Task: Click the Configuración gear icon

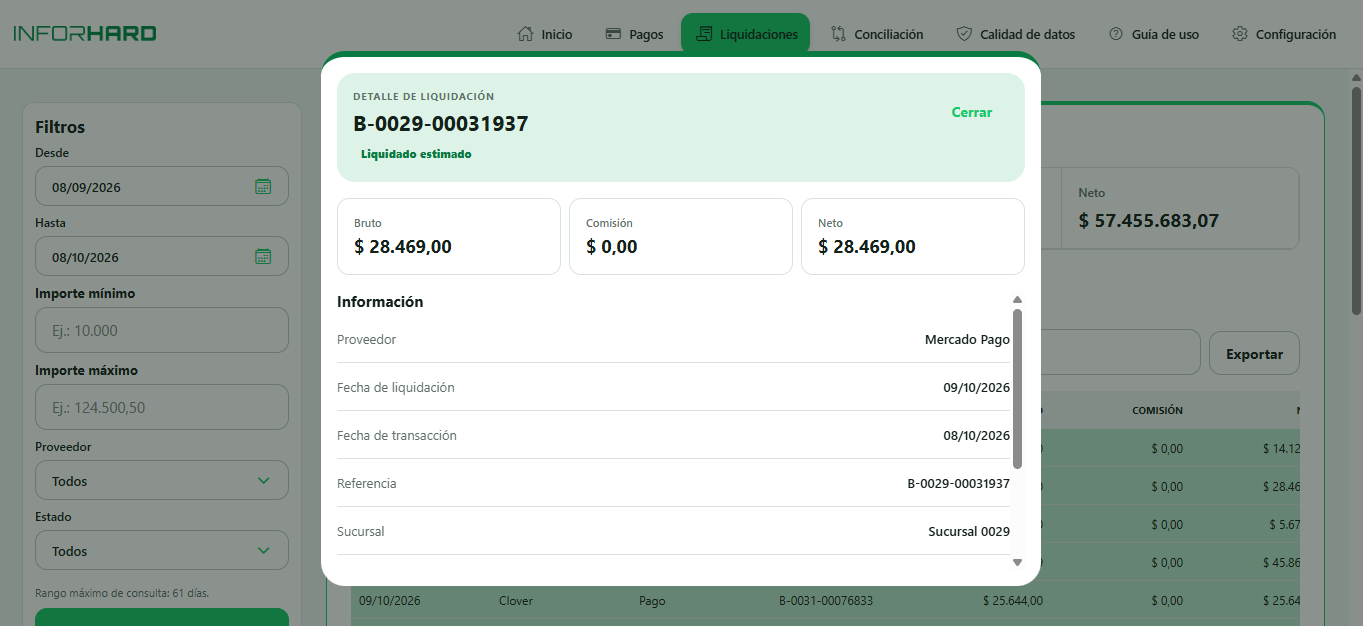Action: 1240,34
